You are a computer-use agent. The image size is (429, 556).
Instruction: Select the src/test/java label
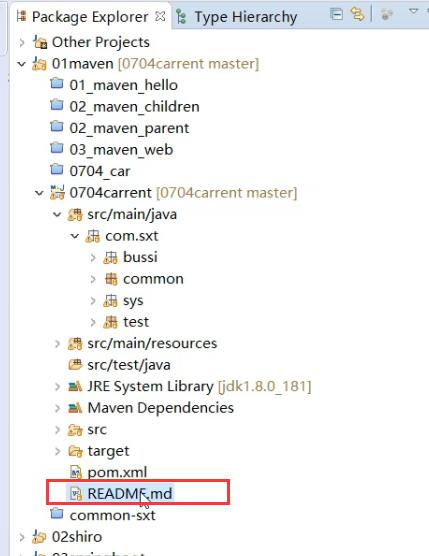129,365
